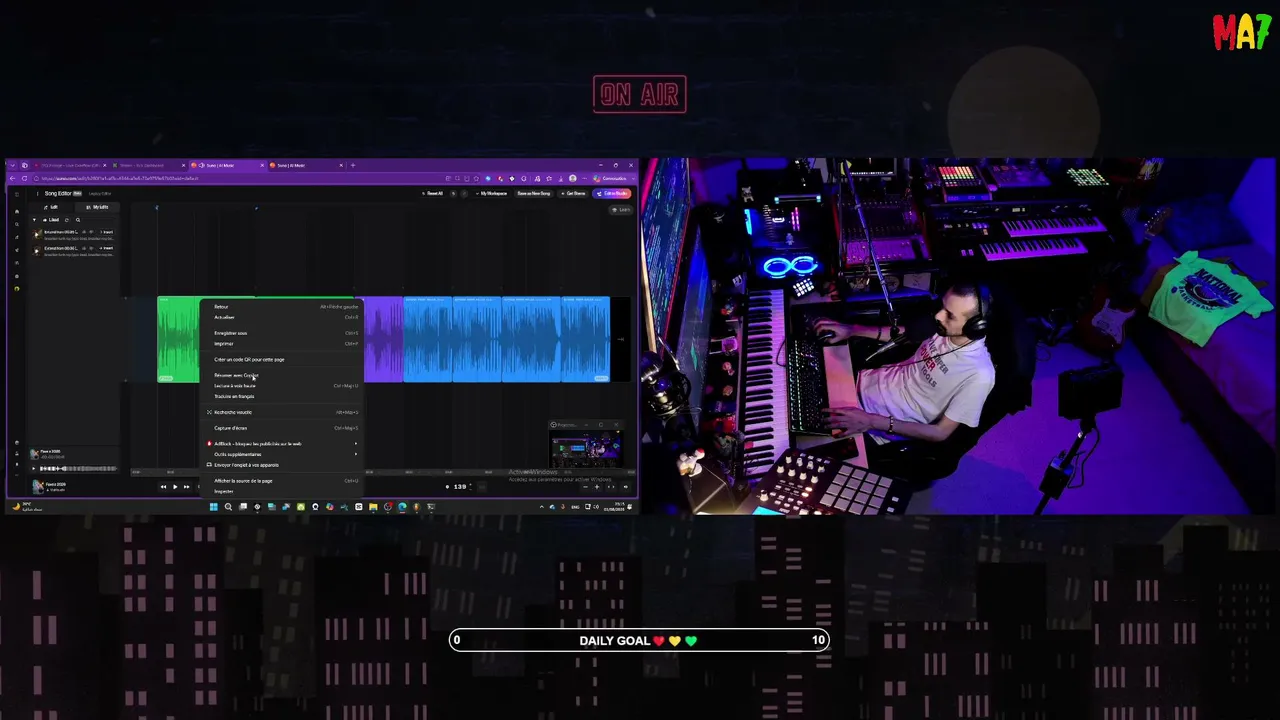Click the editor Play button
This screenshot has width=1280, height=720.
click(174, 487)
